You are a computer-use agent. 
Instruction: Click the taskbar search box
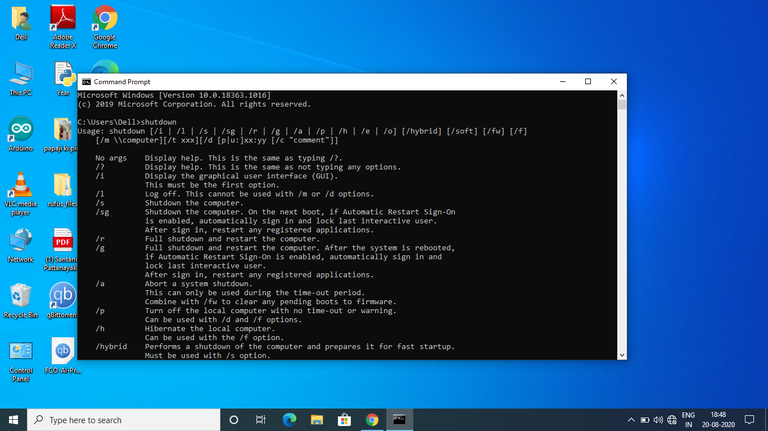123,420
